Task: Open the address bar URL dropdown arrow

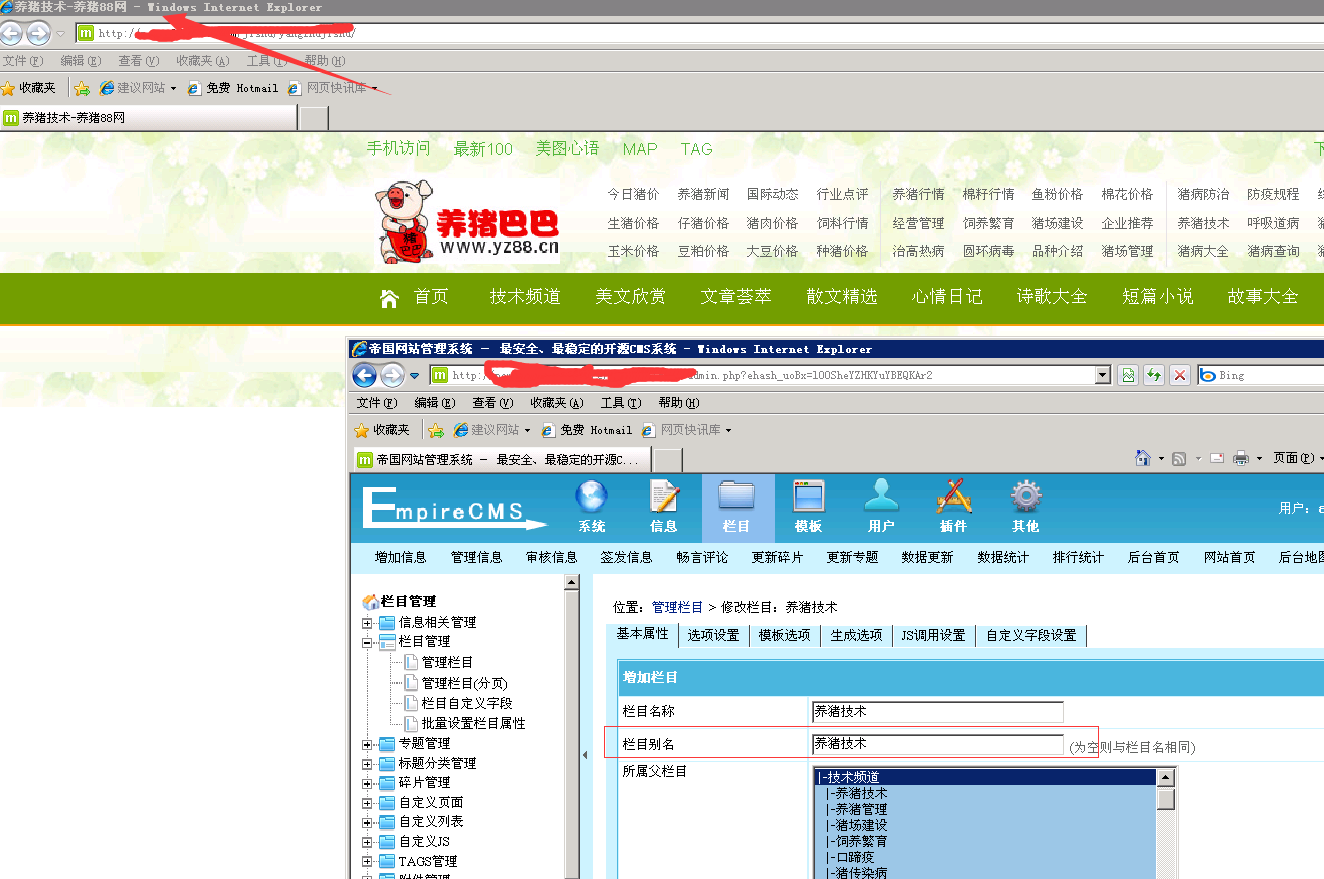Action: (1103, 375)
